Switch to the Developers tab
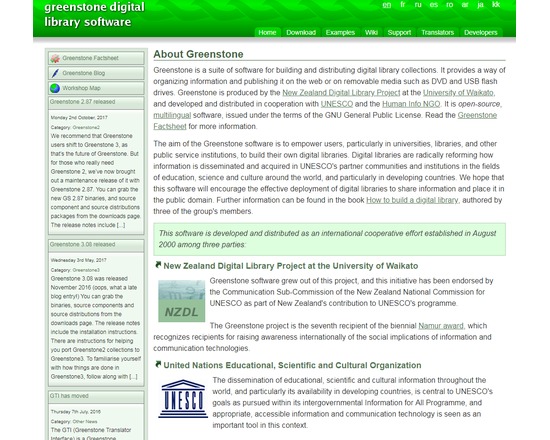 [481, 32]
